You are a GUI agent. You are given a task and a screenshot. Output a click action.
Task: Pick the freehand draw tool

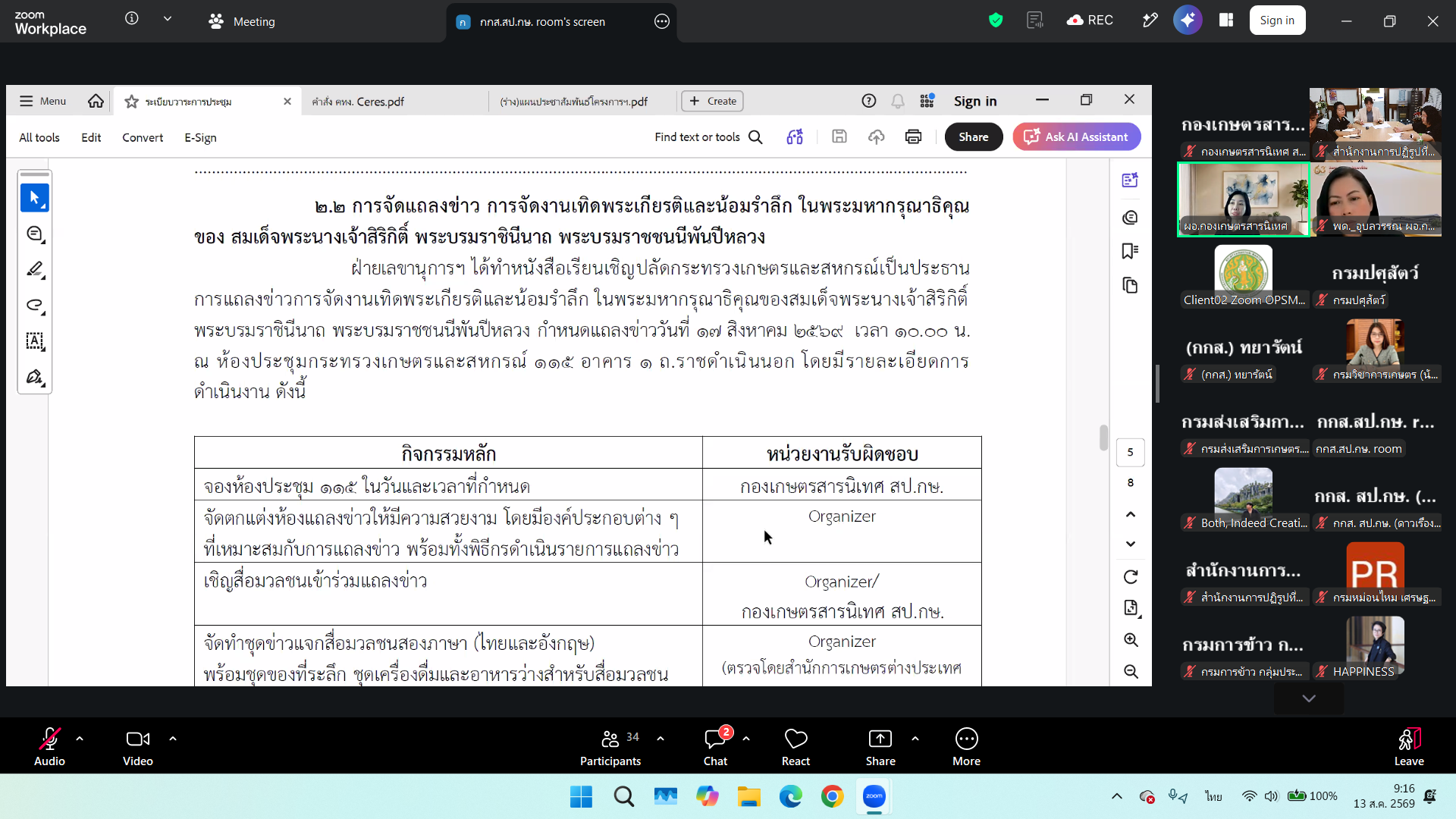click(x=35, y=306)
